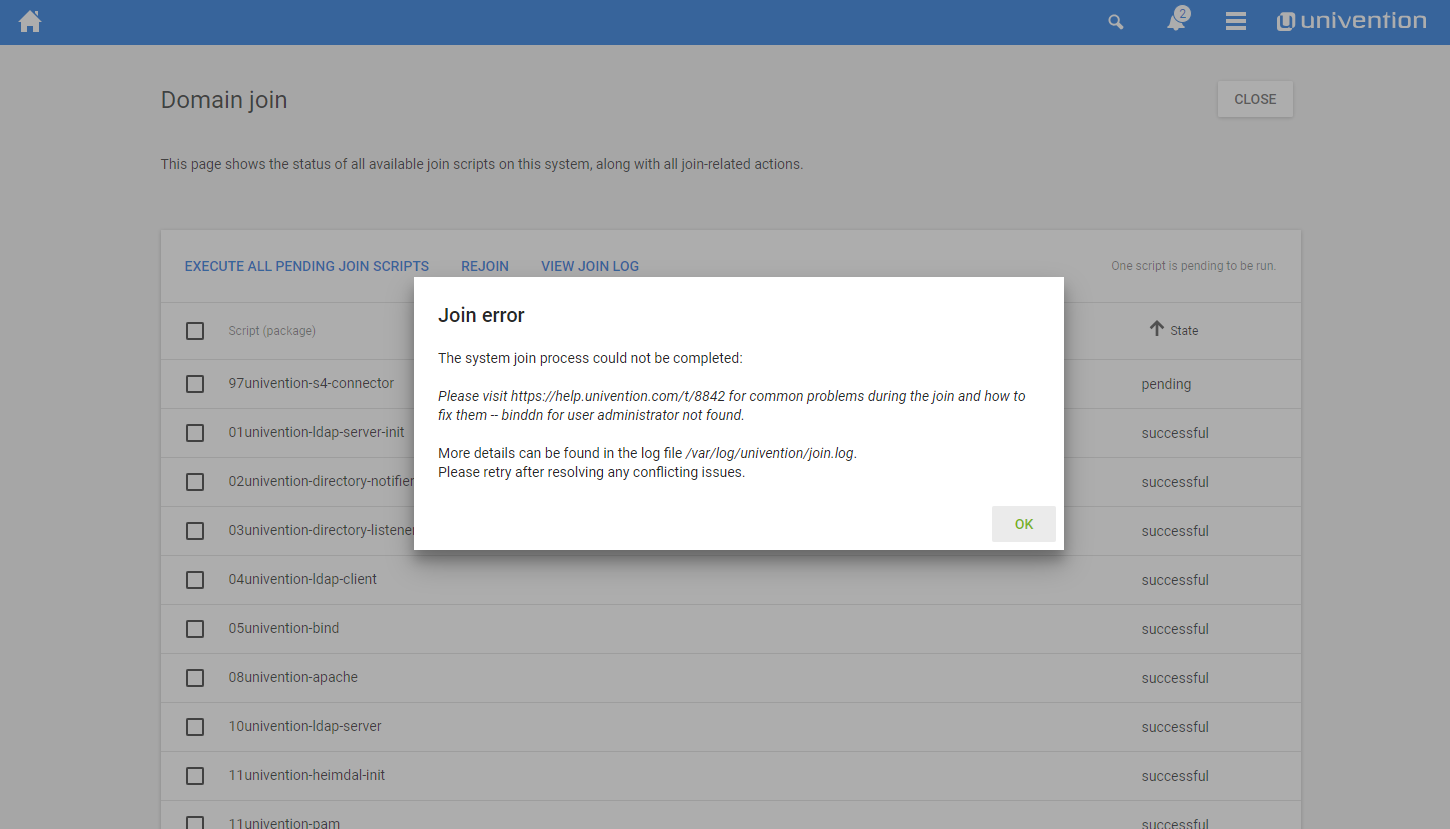Image resolution: width=1450 pixels, height=829 pixels.
Task: Go to the home icon
Action: [x=30, y=21]
